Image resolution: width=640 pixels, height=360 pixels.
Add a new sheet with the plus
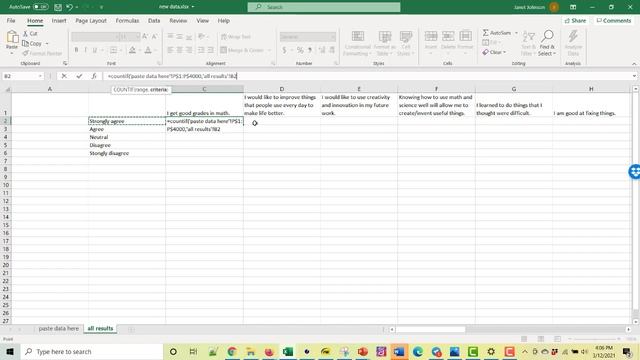[x=131, y=329]
